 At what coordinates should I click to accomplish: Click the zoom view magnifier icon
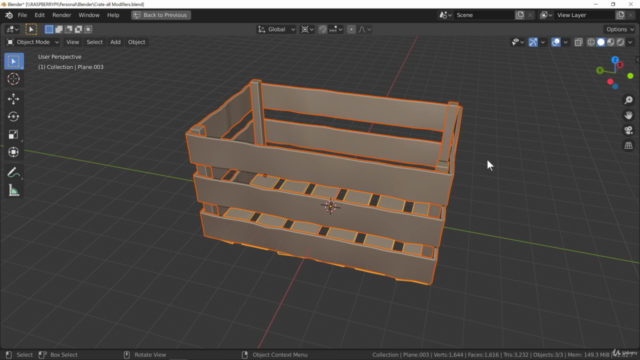(x=629, y=100)
